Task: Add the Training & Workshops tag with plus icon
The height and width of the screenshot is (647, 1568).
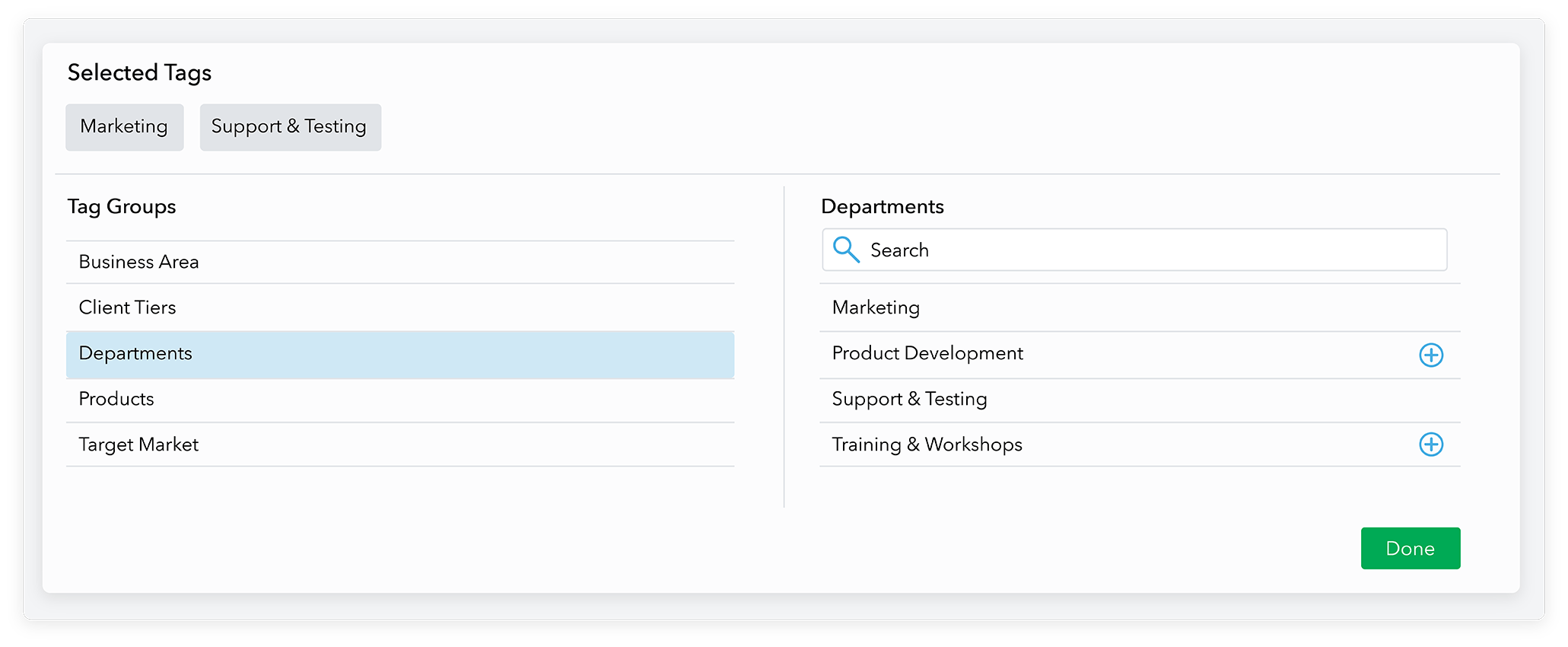Action: point(1430,445)
